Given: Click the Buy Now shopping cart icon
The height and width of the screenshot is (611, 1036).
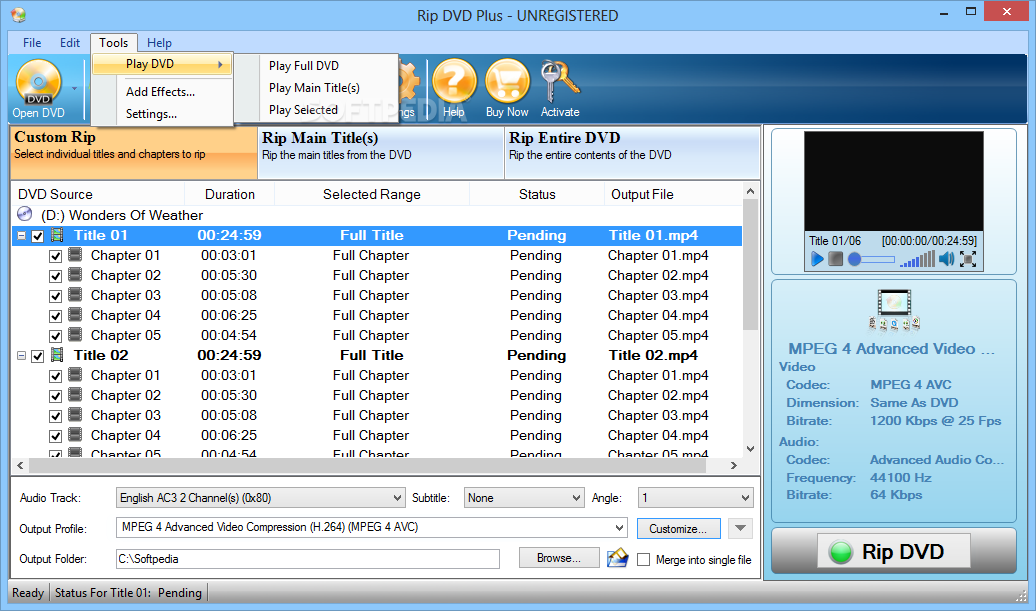Looking at the screenshot, I should [507, 81].
